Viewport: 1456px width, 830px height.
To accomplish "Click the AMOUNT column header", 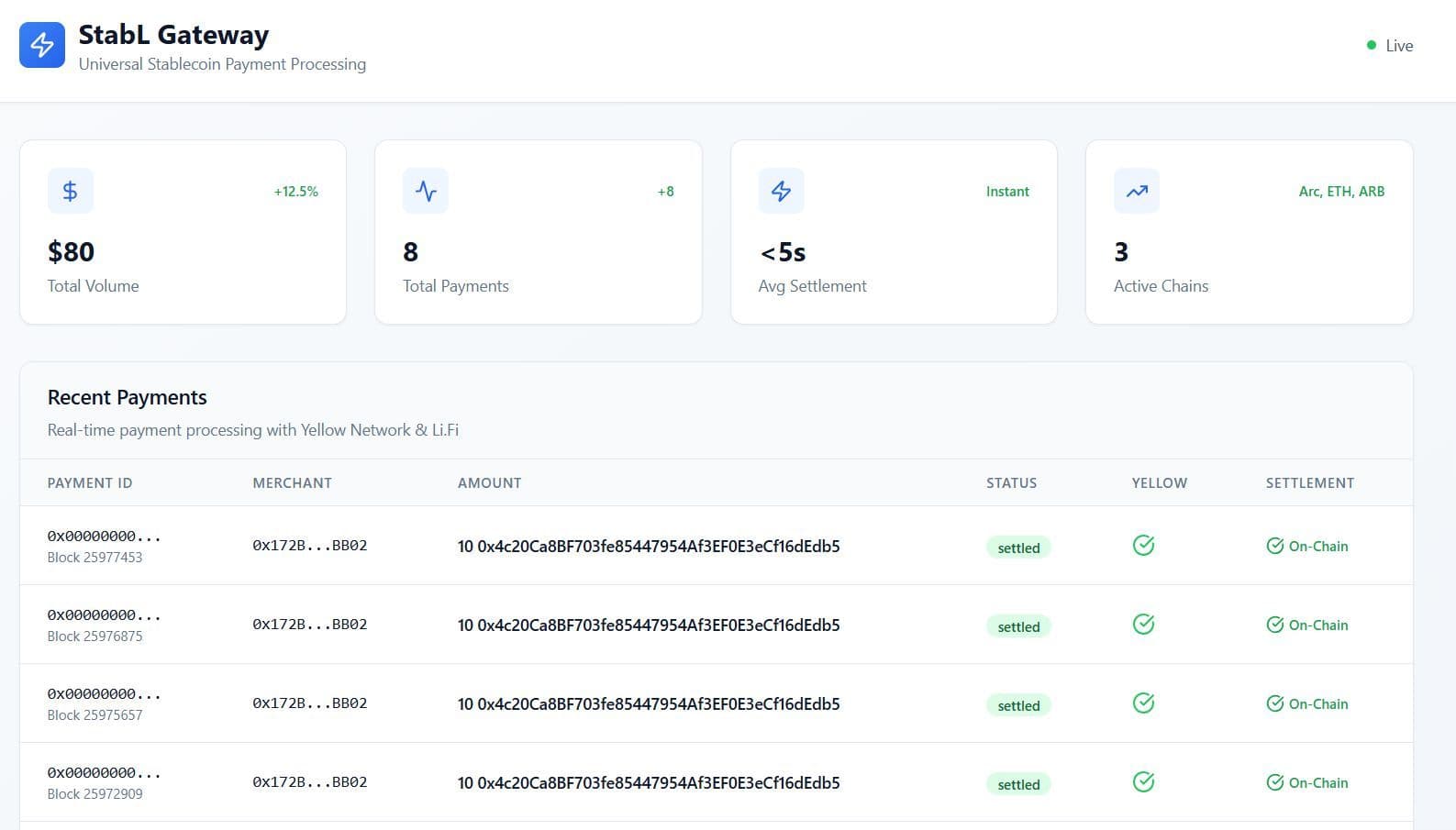I will point(489,483).
